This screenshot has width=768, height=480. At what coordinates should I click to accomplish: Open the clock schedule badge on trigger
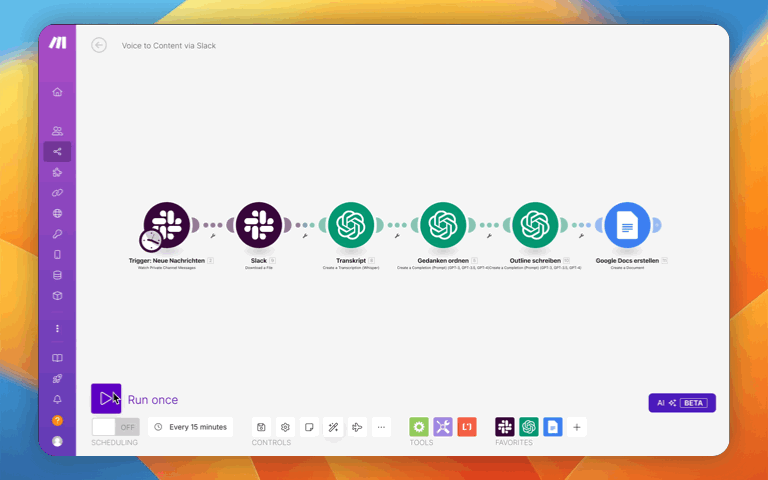150,240
